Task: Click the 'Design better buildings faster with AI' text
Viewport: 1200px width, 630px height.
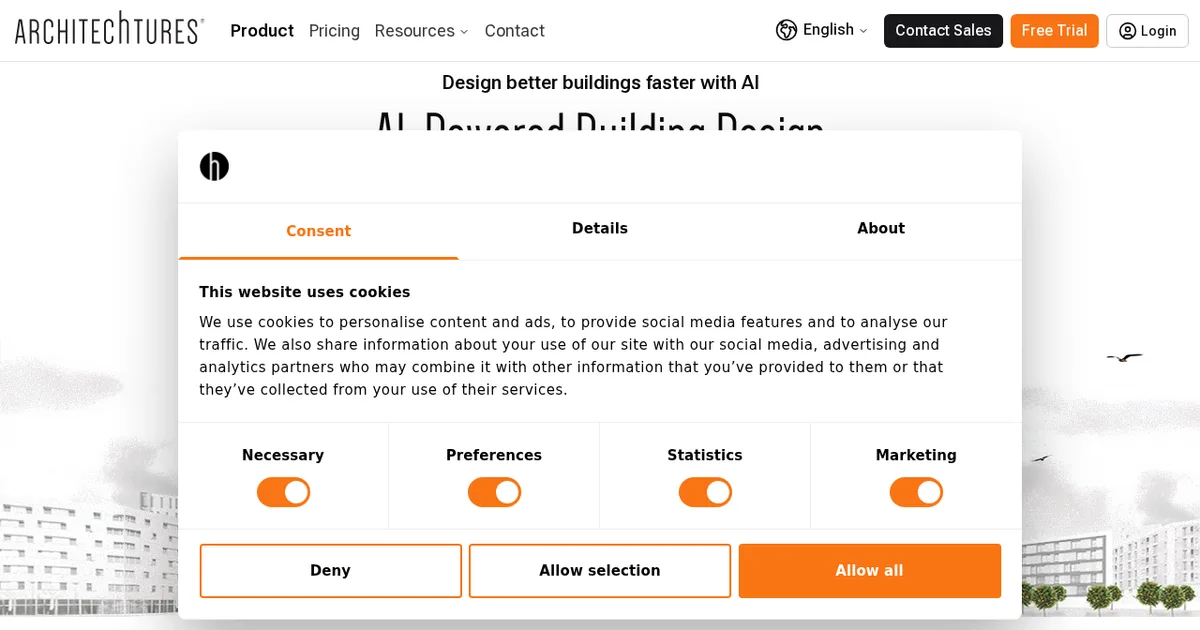Action: coord(600,83)
